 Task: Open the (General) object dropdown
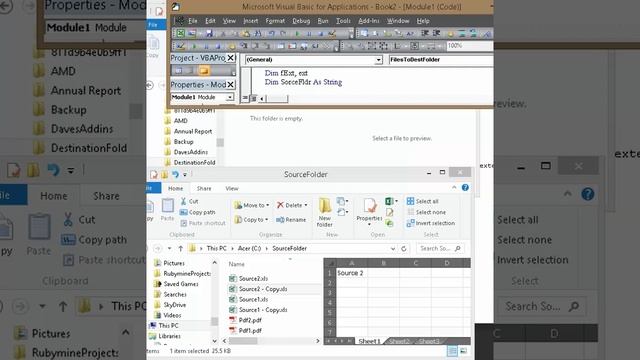[x=378, y=60]
